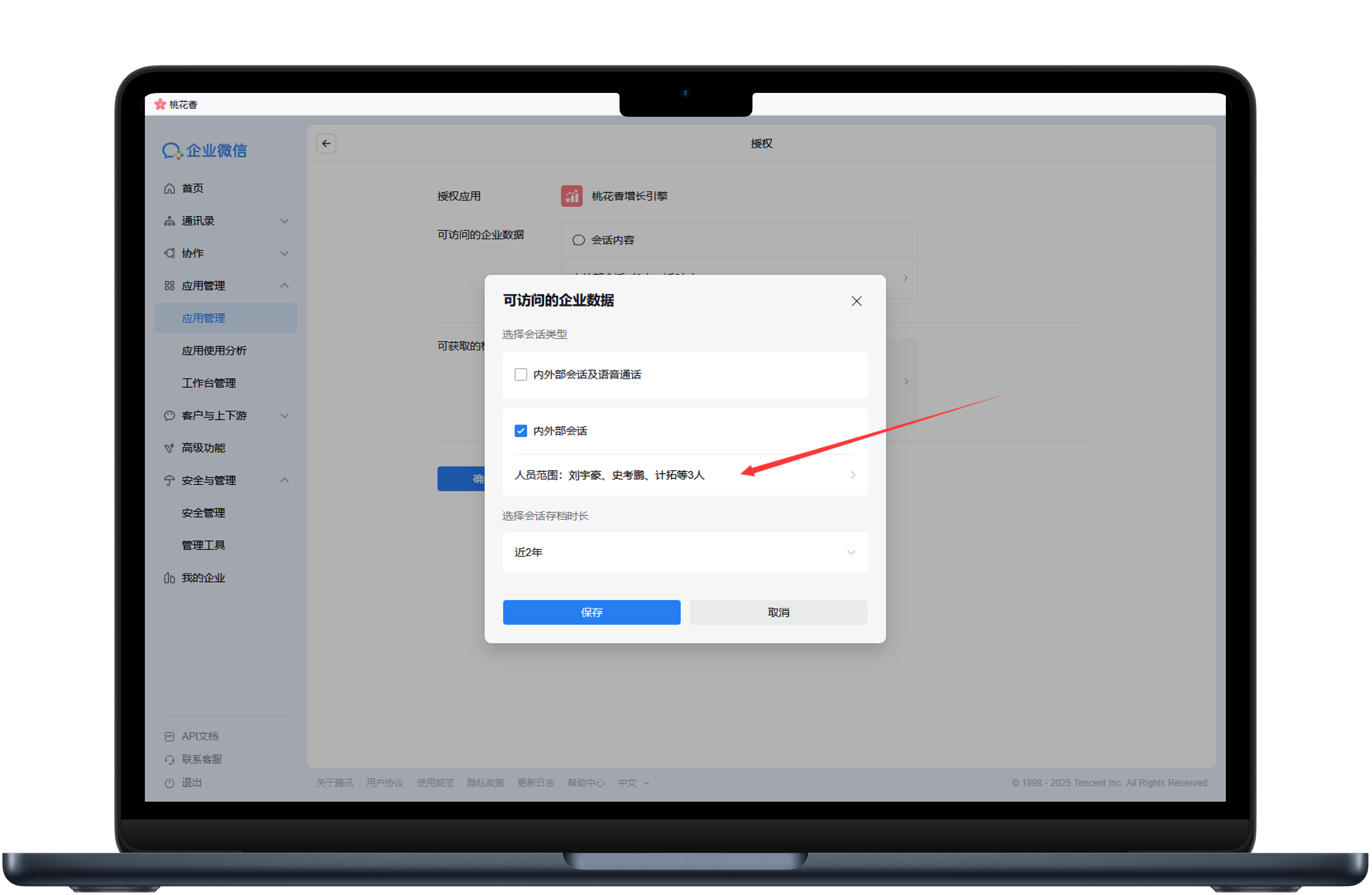Click the 我的企业 building icon
Viewport: 1372px width, 895px height.
click(x=170, y=578)
